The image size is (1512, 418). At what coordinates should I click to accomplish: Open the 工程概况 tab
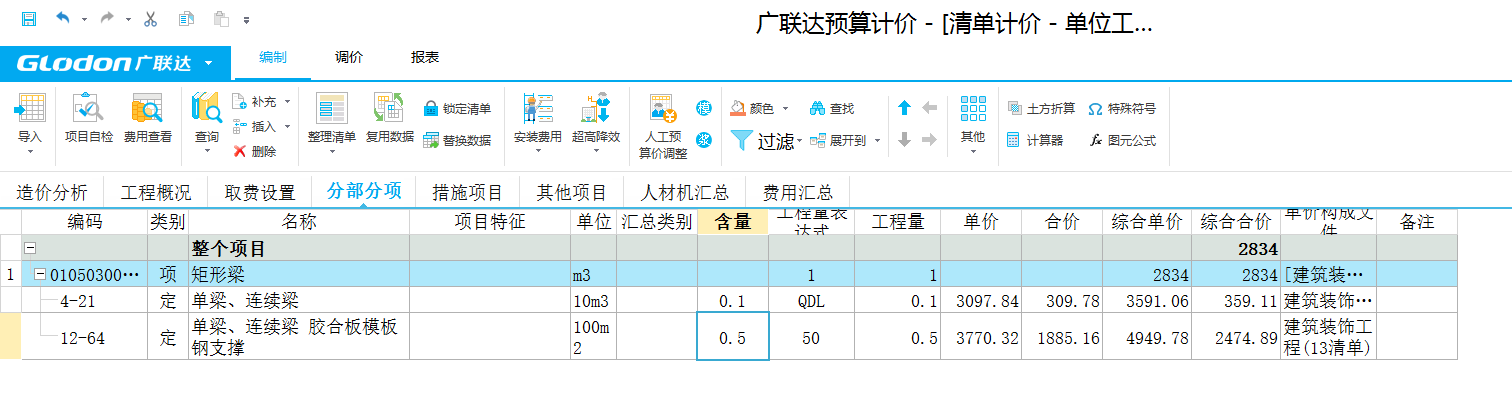[x=156, y=192]
